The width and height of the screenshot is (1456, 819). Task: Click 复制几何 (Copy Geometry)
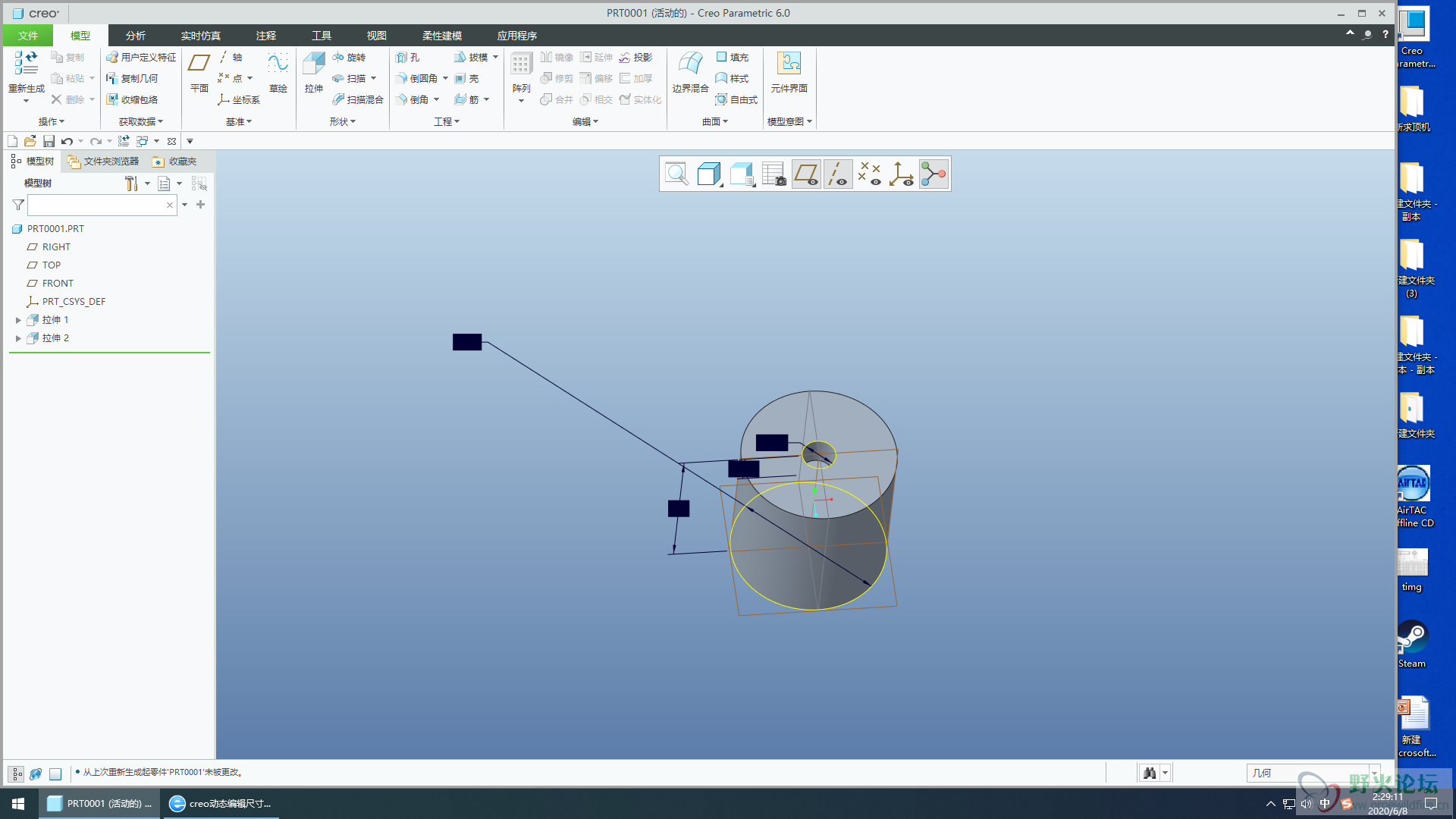coord(132,78)
